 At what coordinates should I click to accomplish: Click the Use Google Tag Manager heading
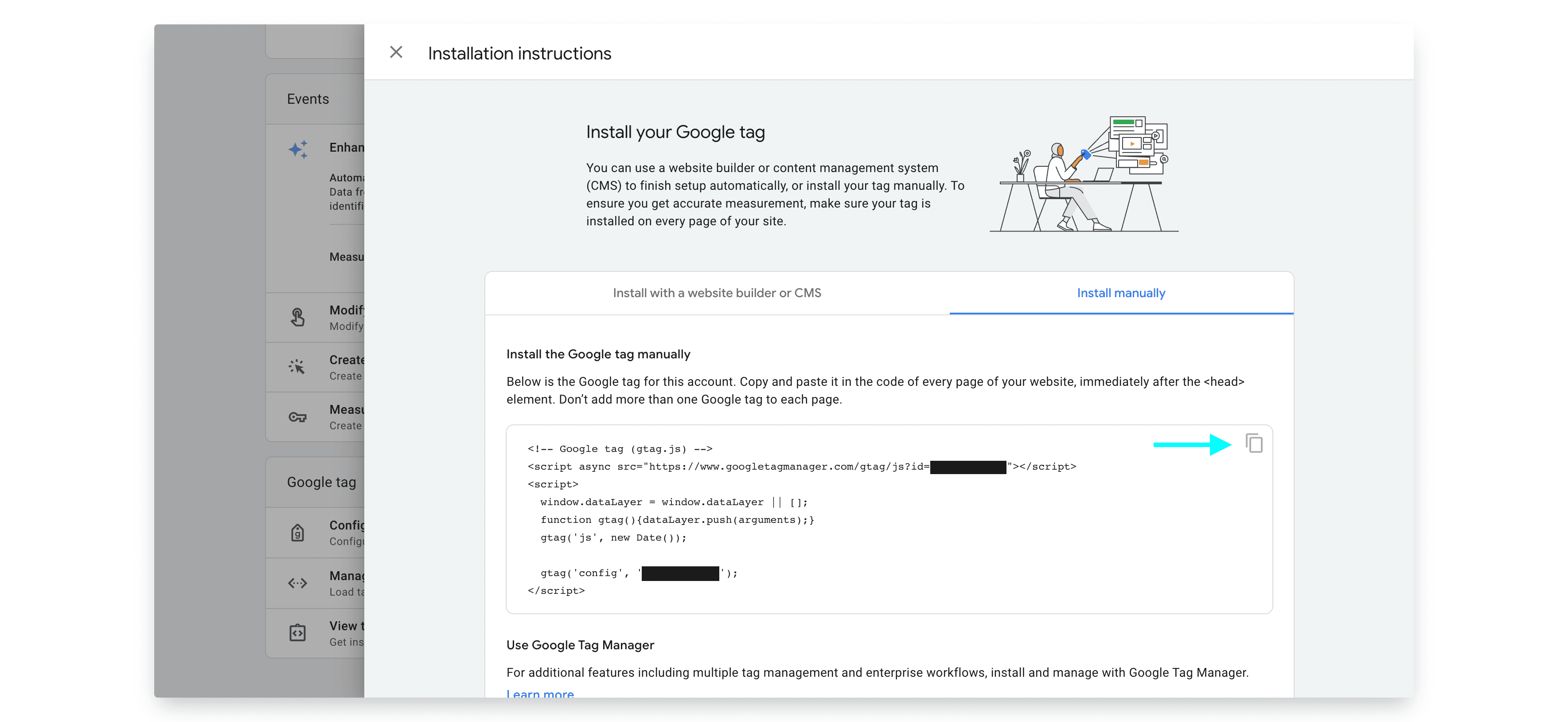pyautogui.click(x=580, y=645)
